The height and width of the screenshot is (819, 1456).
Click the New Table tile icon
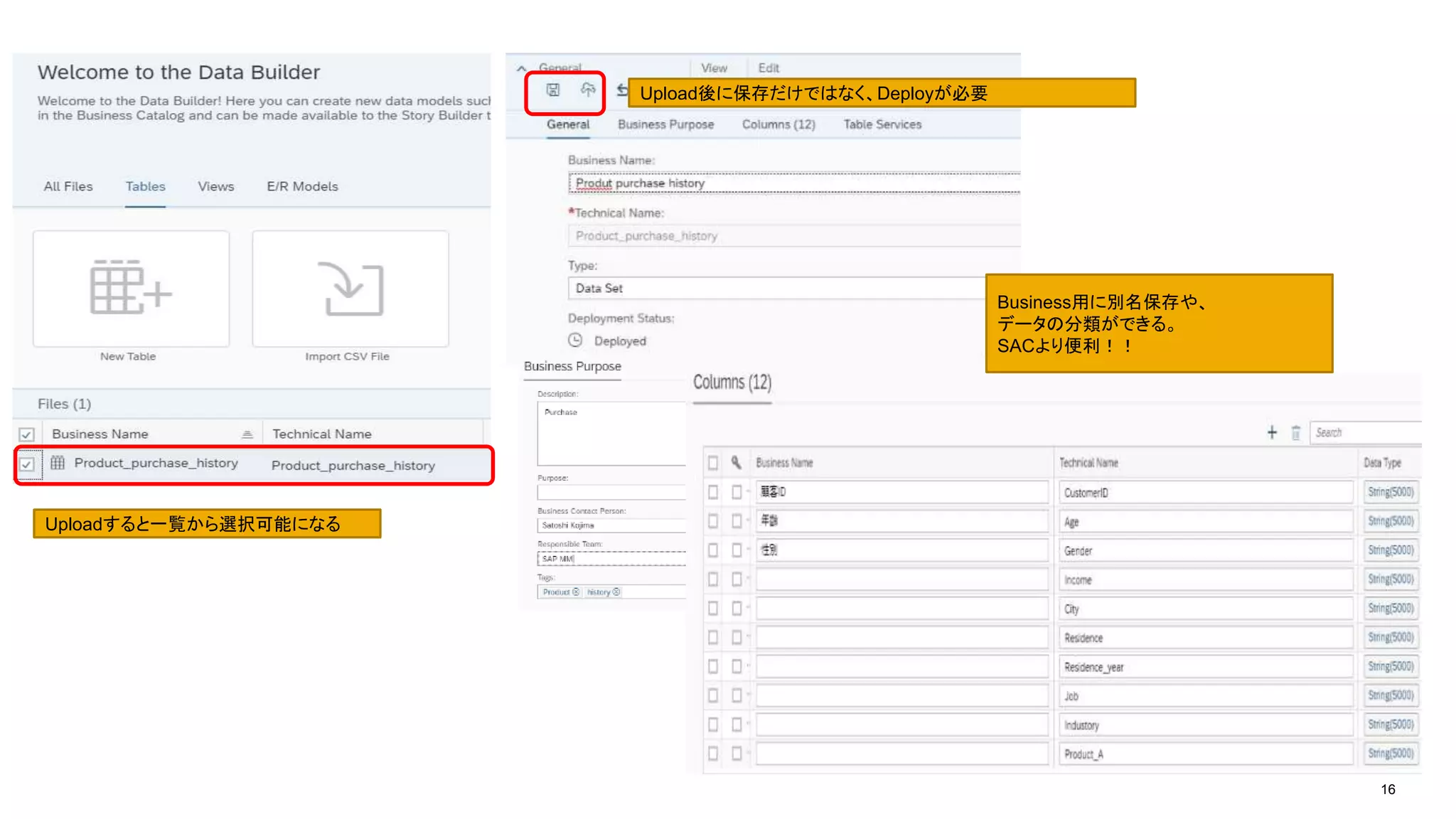[x=131, y=289]
